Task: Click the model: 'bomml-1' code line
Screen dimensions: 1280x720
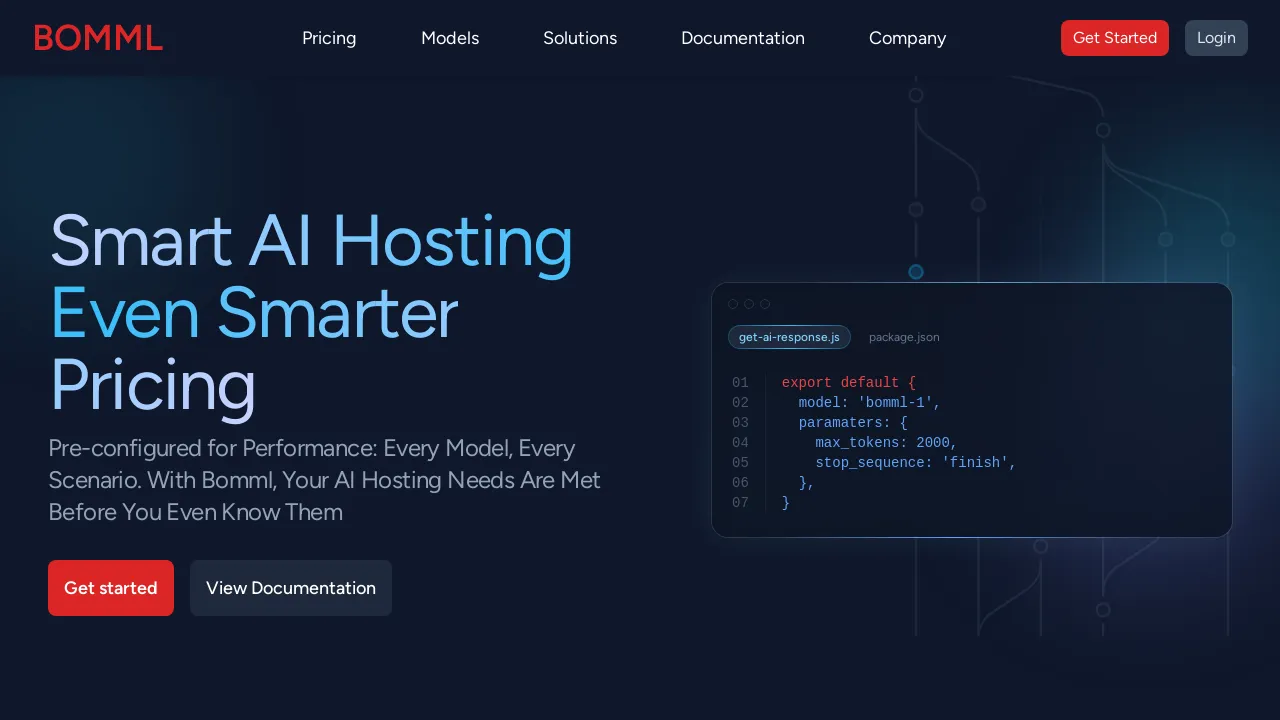Action: [870, 403]
